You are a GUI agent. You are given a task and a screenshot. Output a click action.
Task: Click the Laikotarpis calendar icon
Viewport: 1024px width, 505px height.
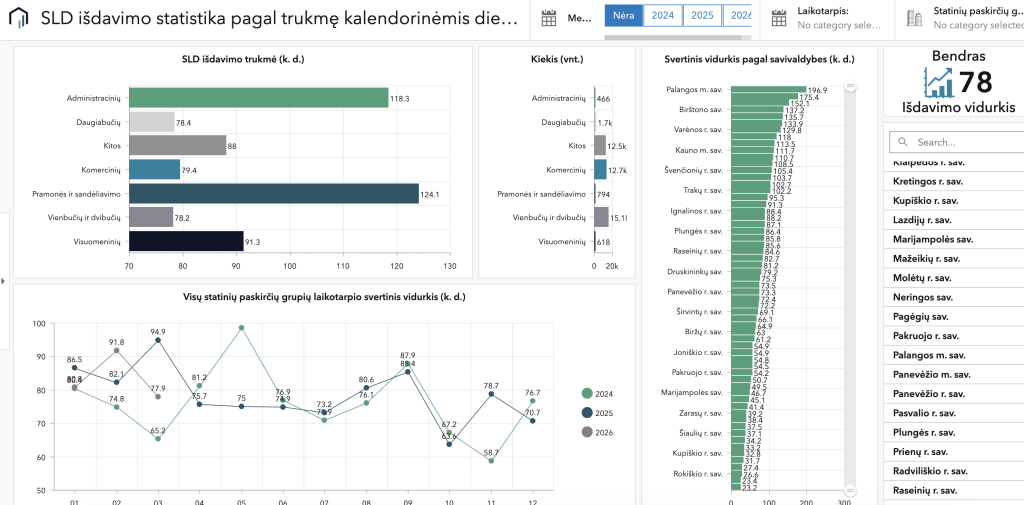click(x=778, y=18)
